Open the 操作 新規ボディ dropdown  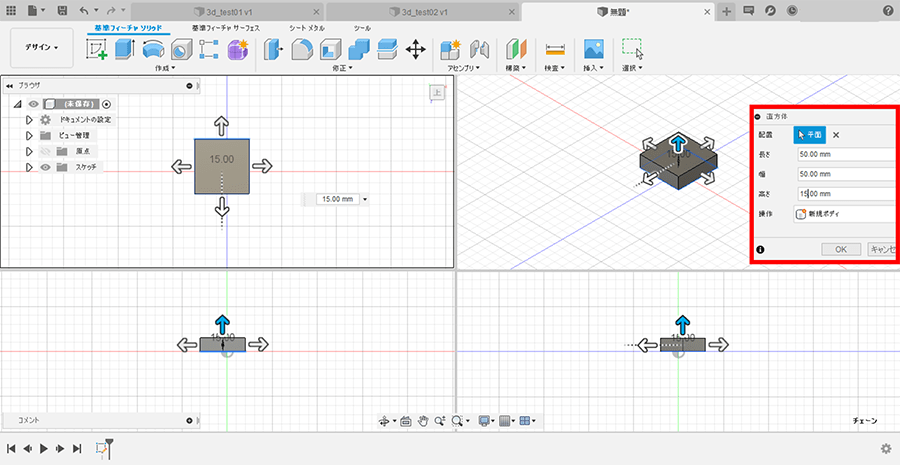[845, 214]
